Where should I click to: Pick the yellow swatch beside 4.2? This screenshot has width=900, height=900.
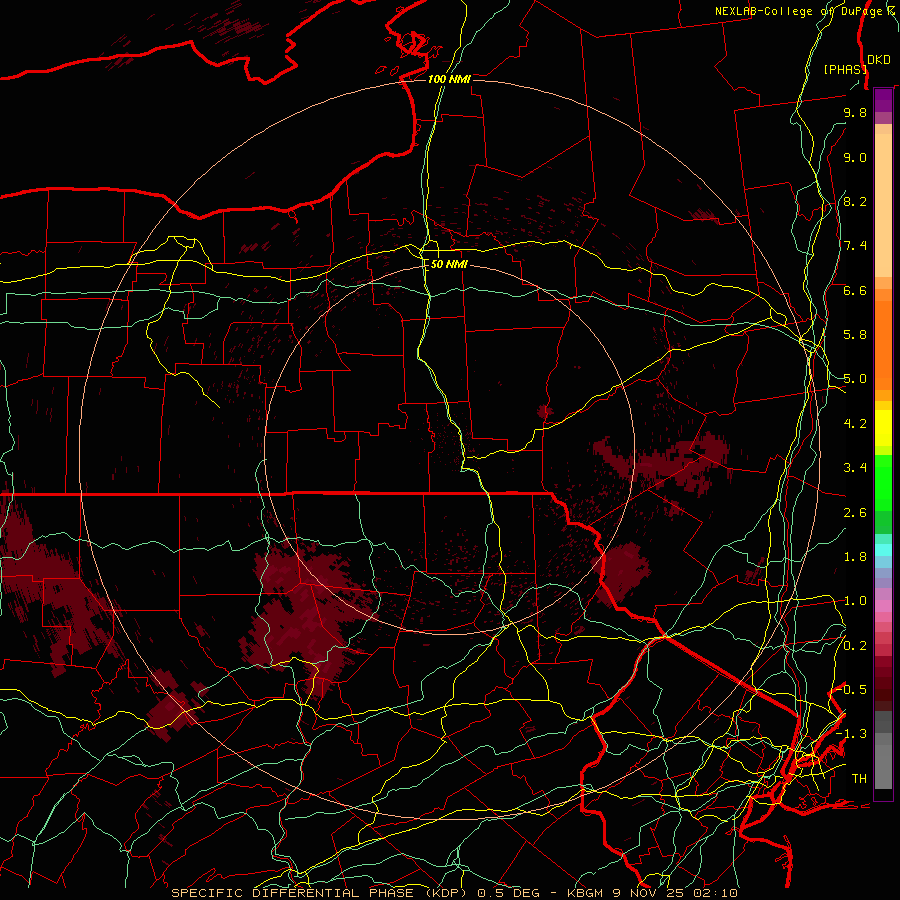883,428
